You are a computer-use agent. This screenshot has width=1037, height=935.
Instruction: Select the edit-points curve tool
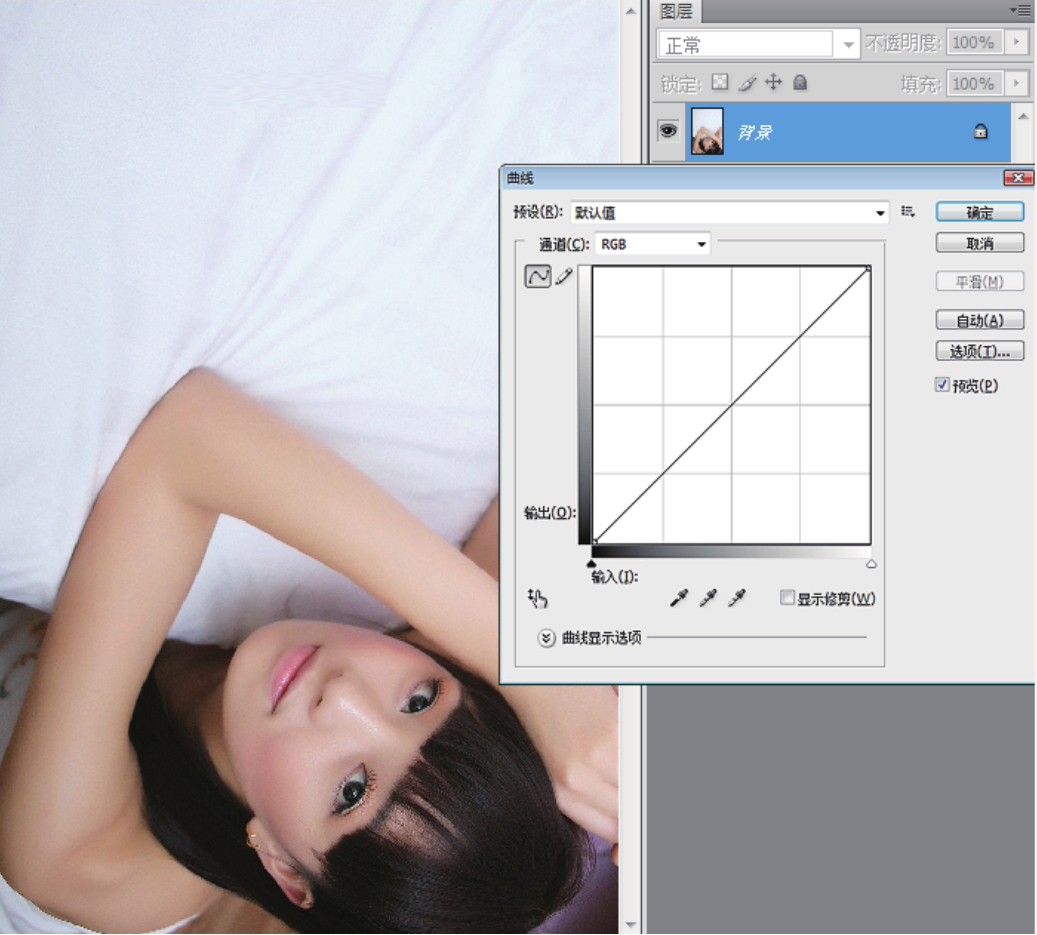(x=538, y=277)
